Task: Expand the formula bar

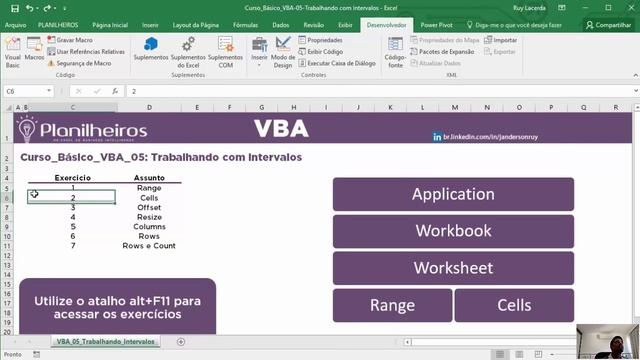Action: 636,91
